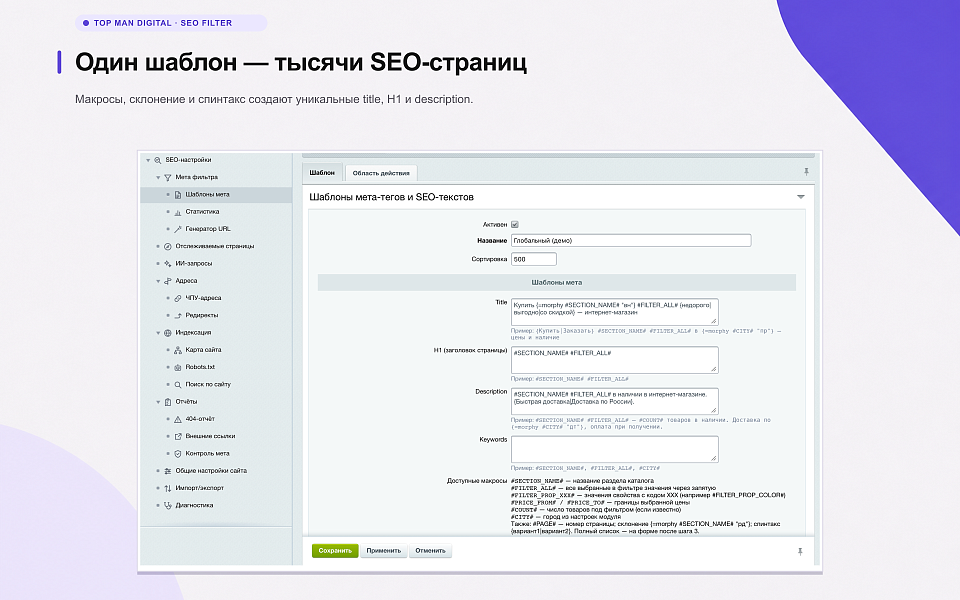Click the SEO-настройки magnifier icon
The height and width of the screenshot is (600, 960).
[157, 160]
